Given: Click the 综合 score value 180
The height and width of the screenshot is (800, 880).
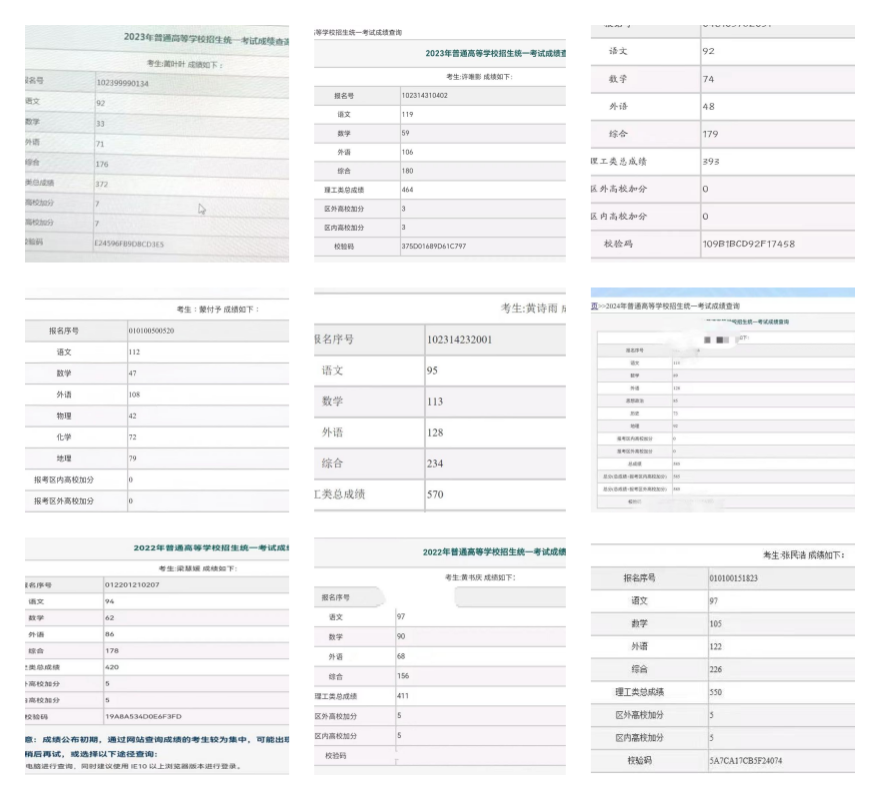Looking at the screenshot, I should pyautogui.click(x=407, y=171).
